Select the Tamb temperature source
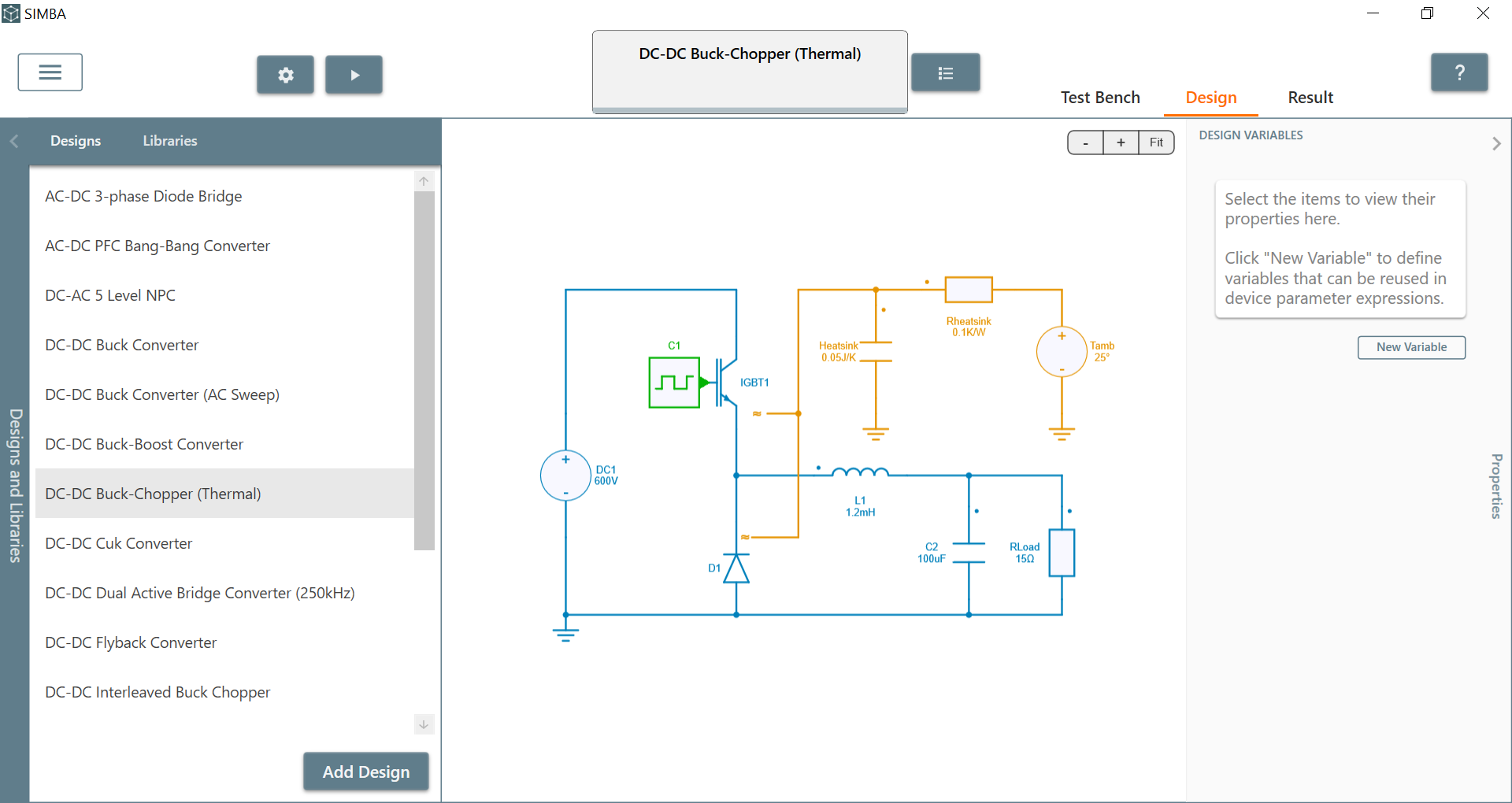 [1062, 352]
